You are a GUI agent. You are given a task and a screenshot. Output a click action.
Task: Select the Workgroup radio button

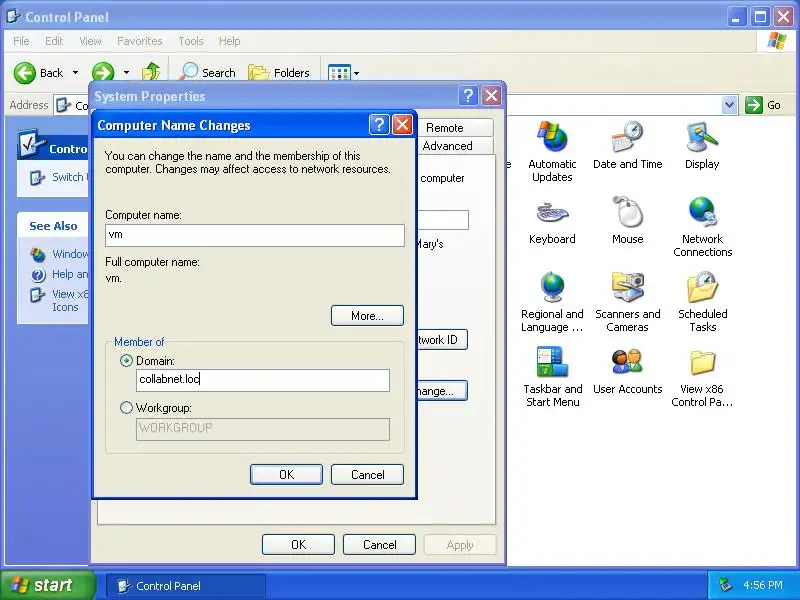pyautogui.click(x=126, y=408)
